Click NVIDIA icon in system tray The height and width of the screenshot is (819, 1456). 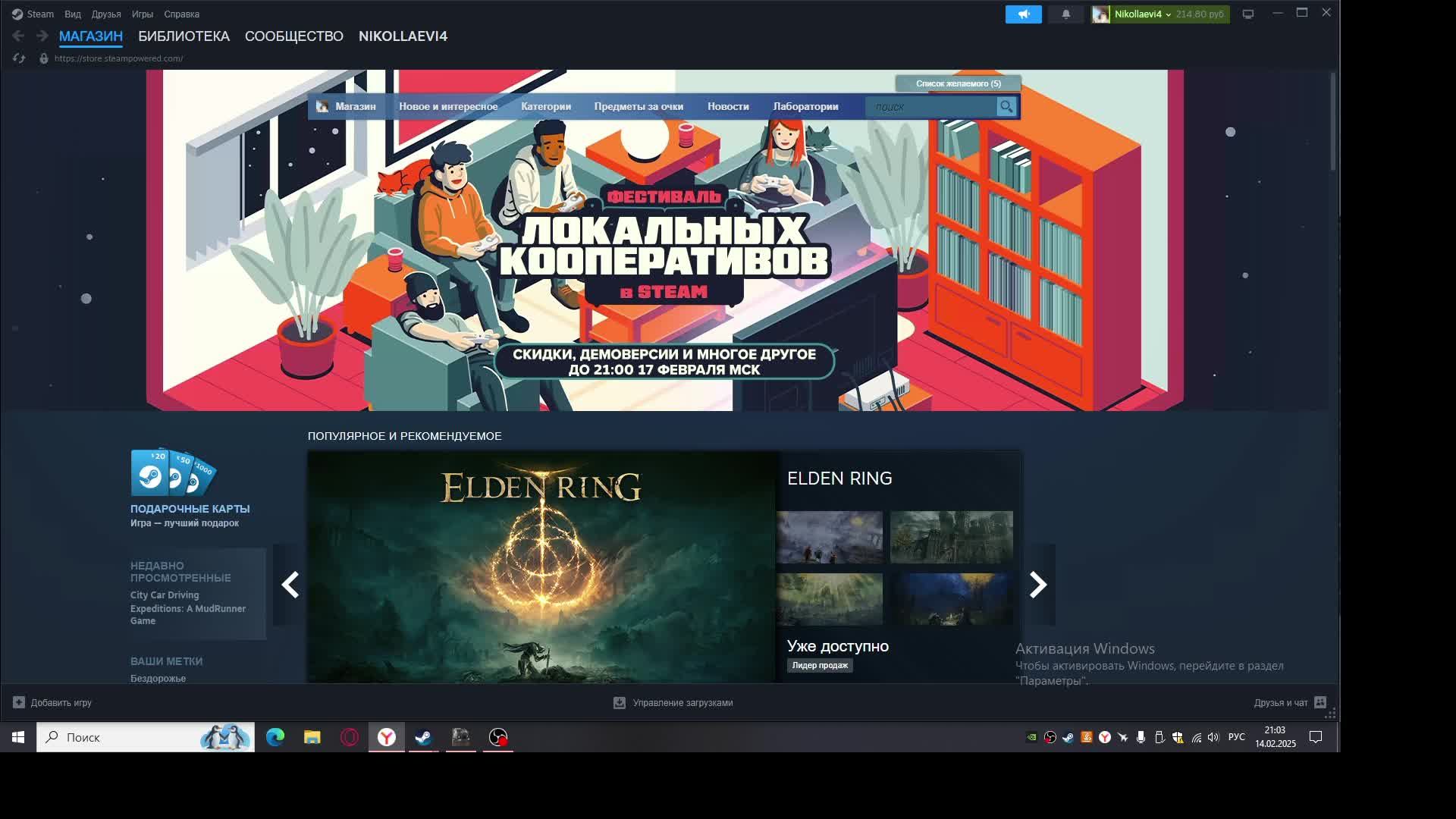click(1031, 737)
